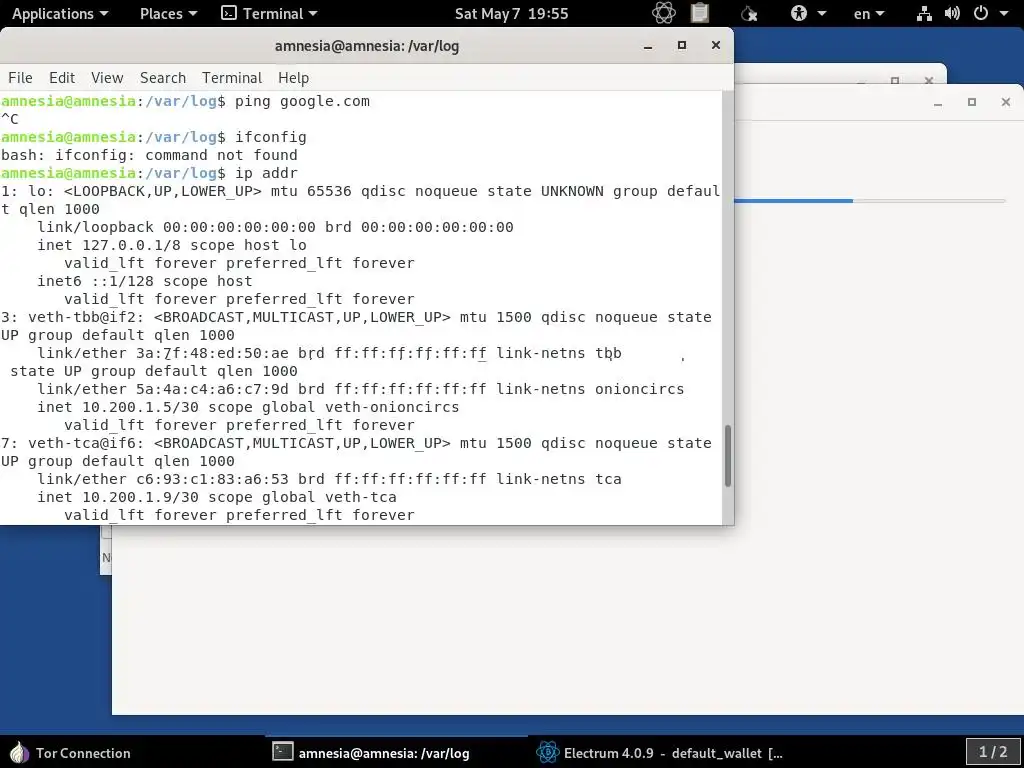Click the progress bar in background window
This screenshot has width=1024, height=768.
coord(869,201)
